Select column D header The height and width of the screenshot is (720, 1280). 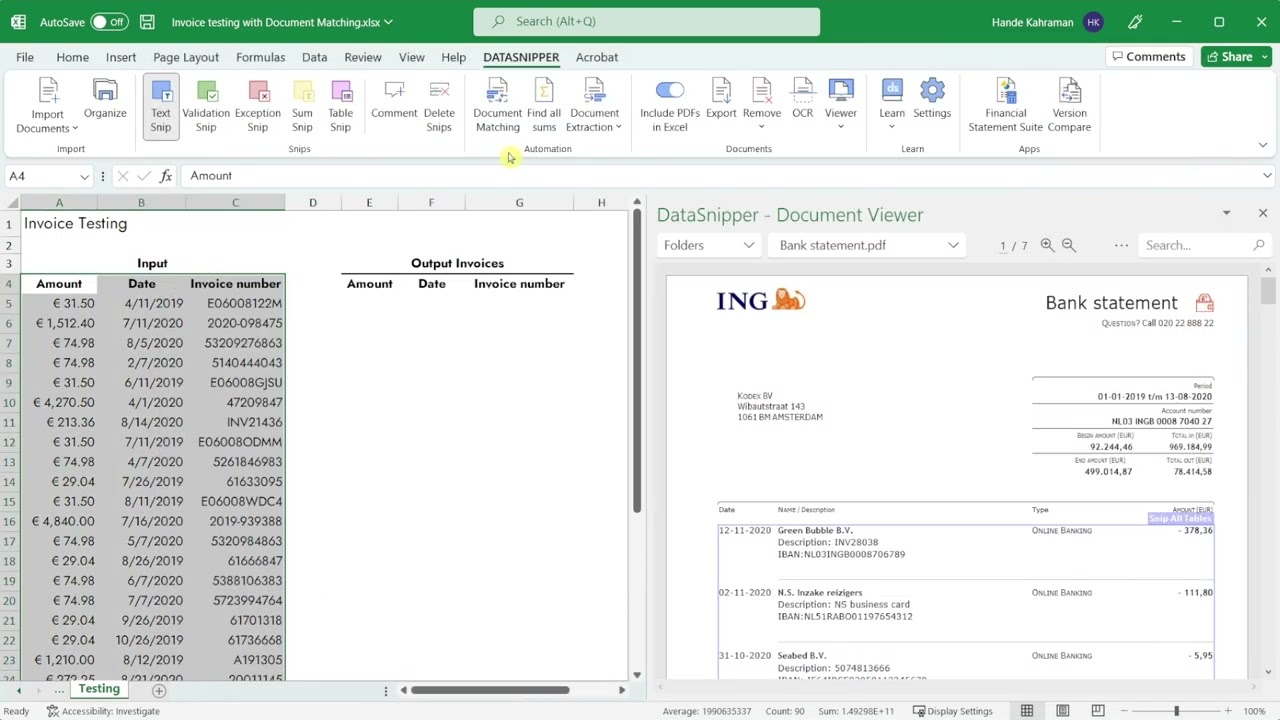pyautogui.click(x=312, y=203)
